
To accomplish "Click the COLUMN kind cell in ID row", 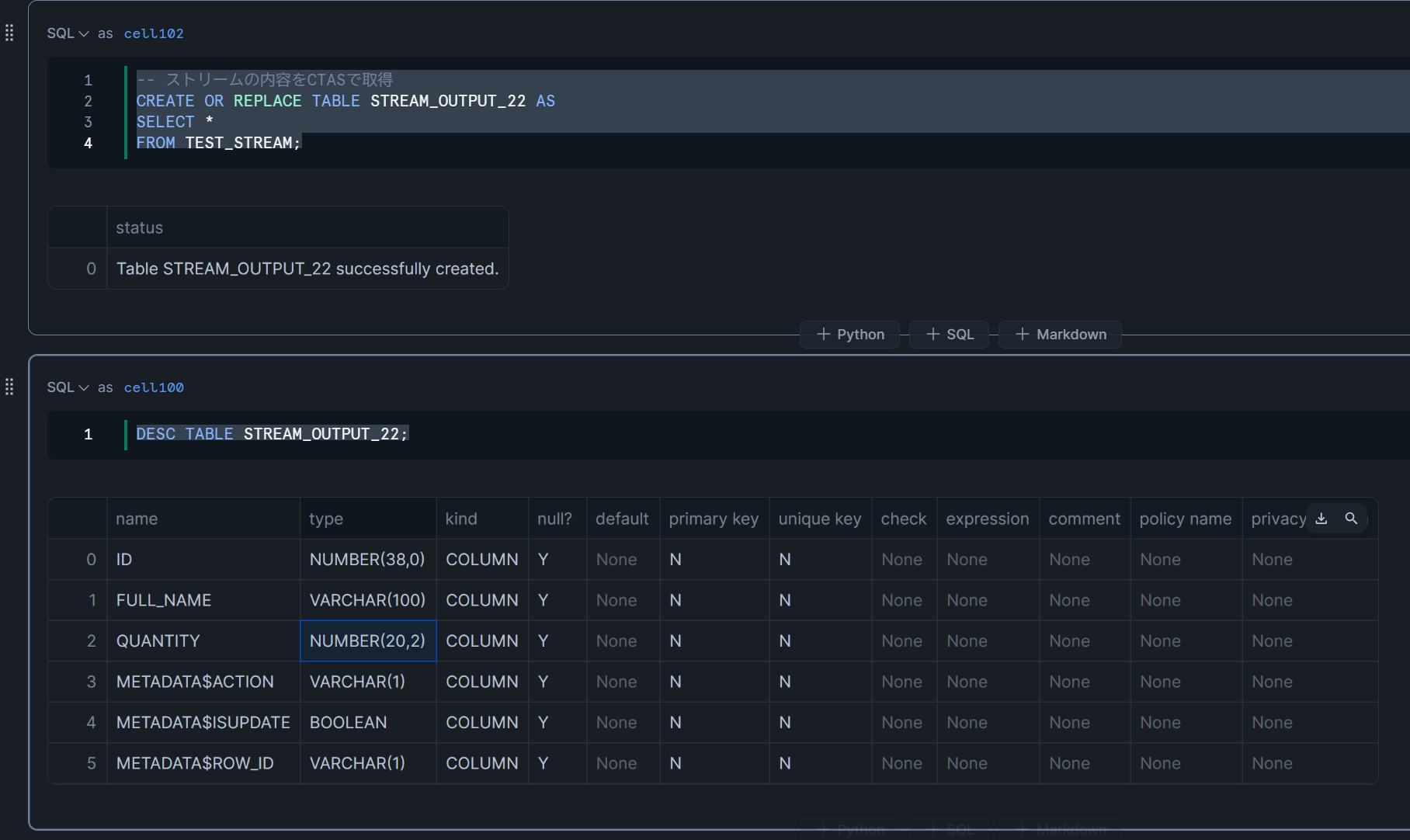I will tap(482, 560).
